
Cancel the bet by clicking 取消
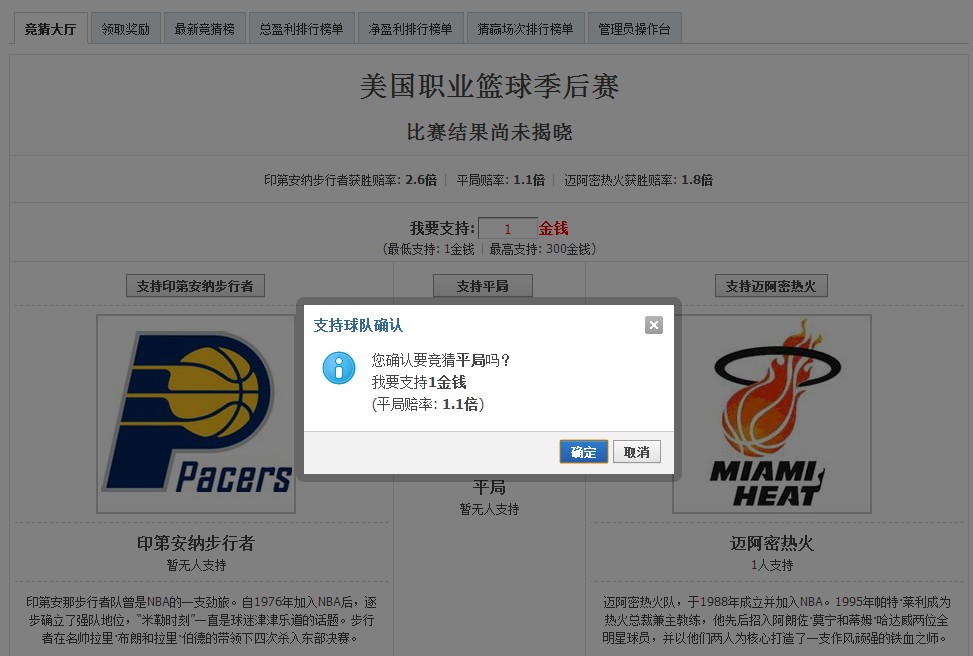[636, 451]
